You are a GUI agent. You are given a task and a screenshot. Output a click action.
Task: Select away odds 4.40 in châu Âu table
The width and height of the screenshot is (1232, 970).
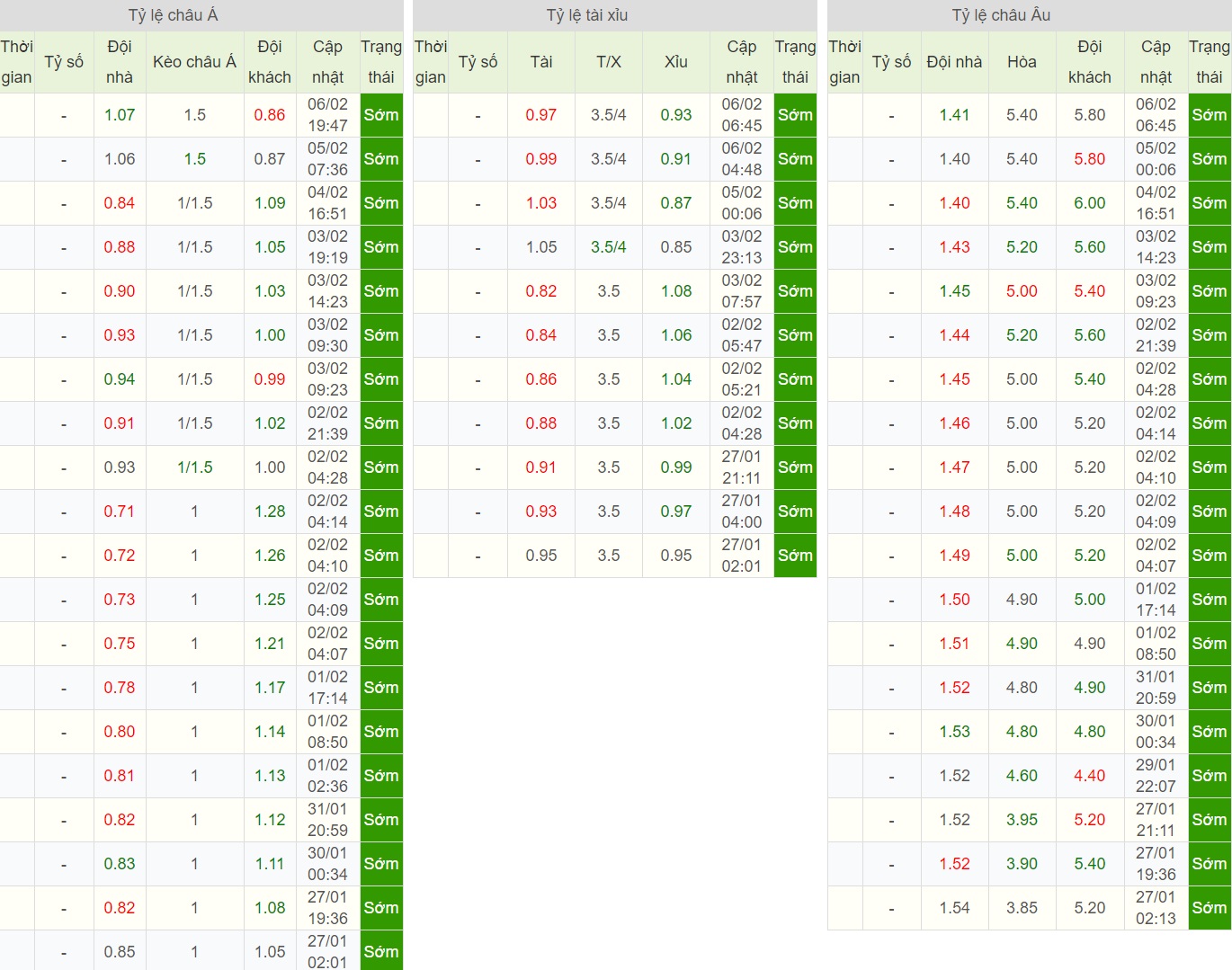(x=1090, y=776)
